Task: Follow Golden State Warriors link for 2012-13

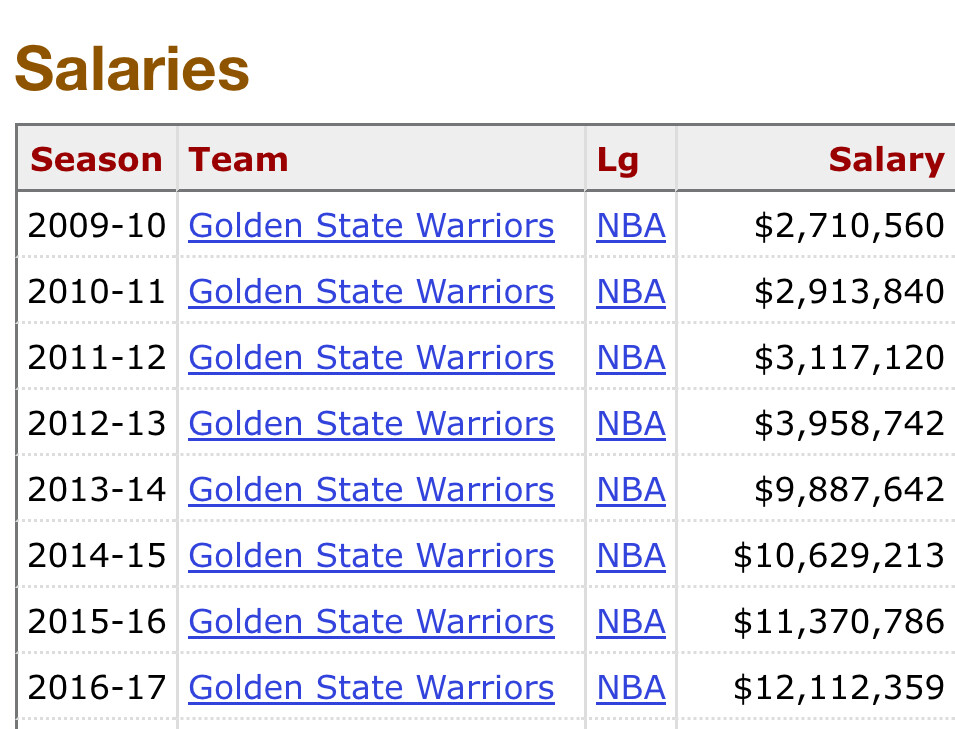Action: [x=371, y=424]
